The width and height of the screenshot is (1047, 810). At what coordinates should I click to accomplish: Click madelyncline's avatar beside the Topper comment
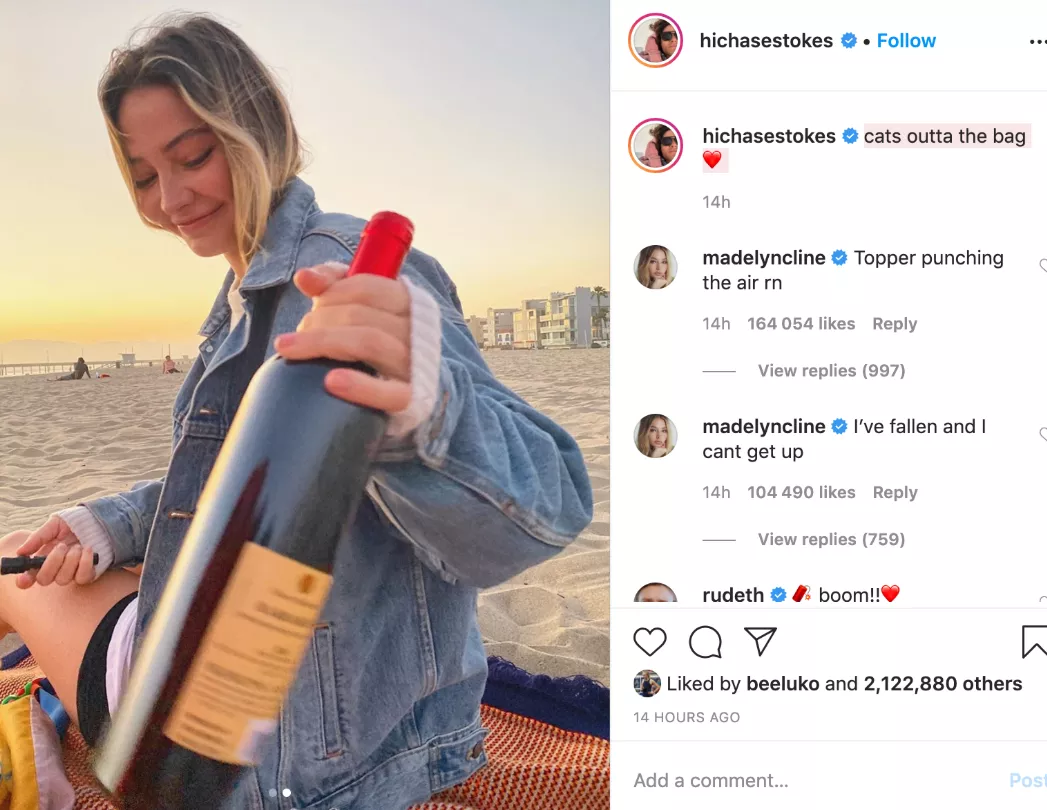click(656, 267)
